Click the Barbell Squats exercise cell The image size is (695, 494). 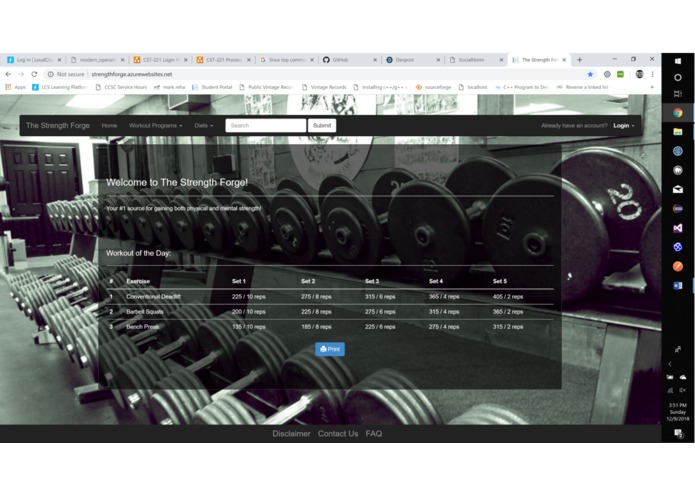pyautogui.click(x=145, y=311)
